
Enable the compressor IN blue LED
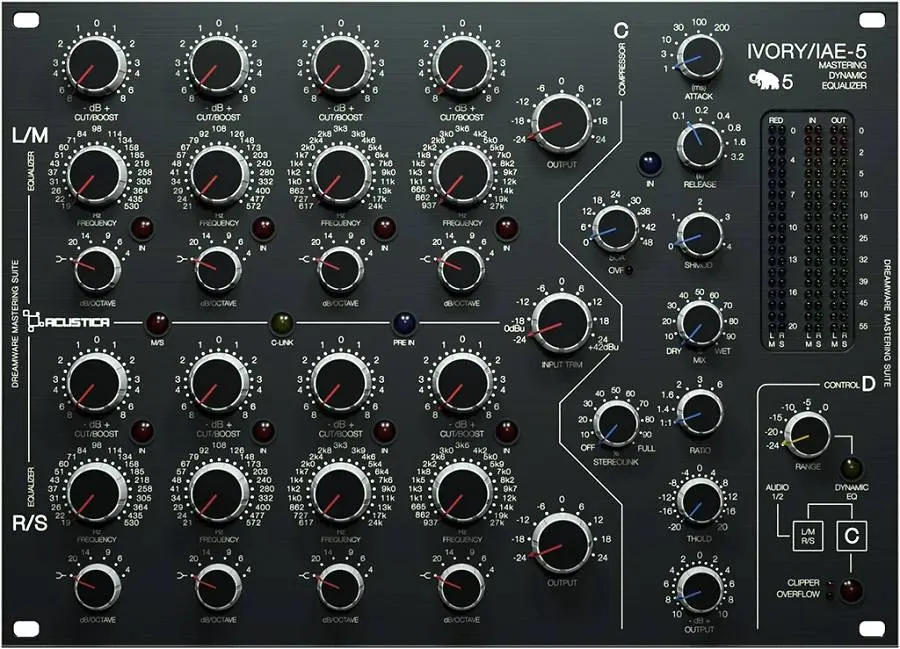pos(650,163)
